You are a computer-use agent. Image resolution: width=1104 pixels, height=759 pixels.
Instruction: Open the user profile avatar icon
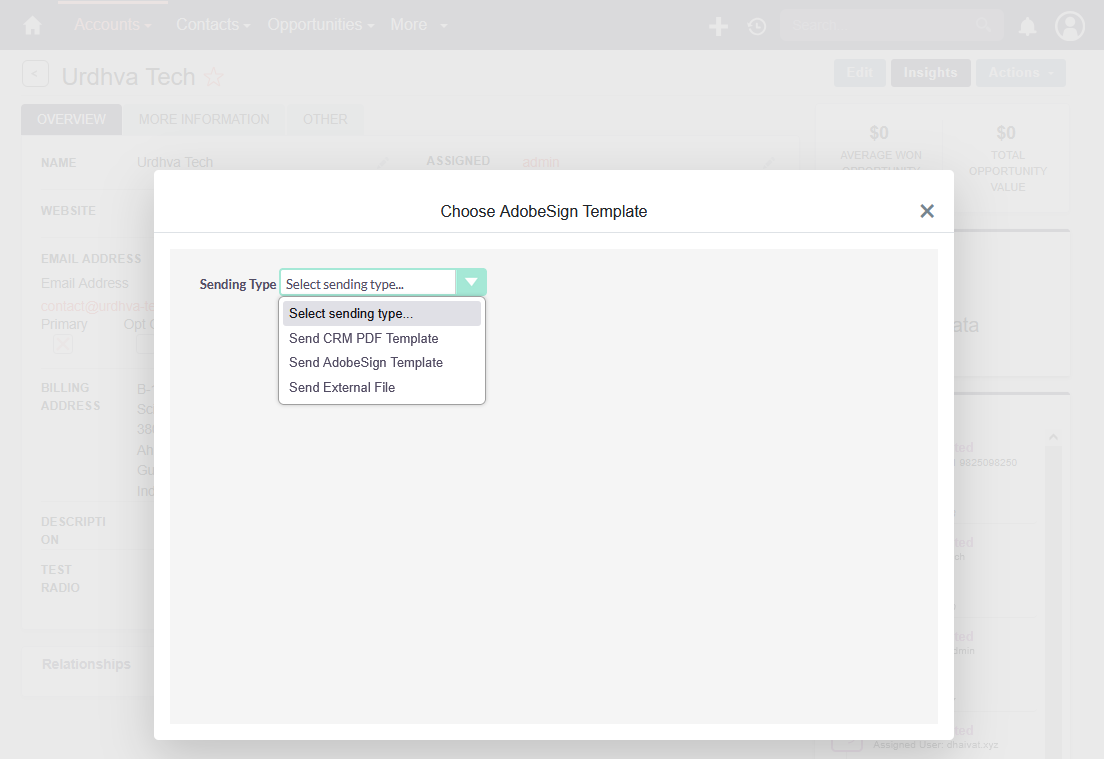(1070, 25)
